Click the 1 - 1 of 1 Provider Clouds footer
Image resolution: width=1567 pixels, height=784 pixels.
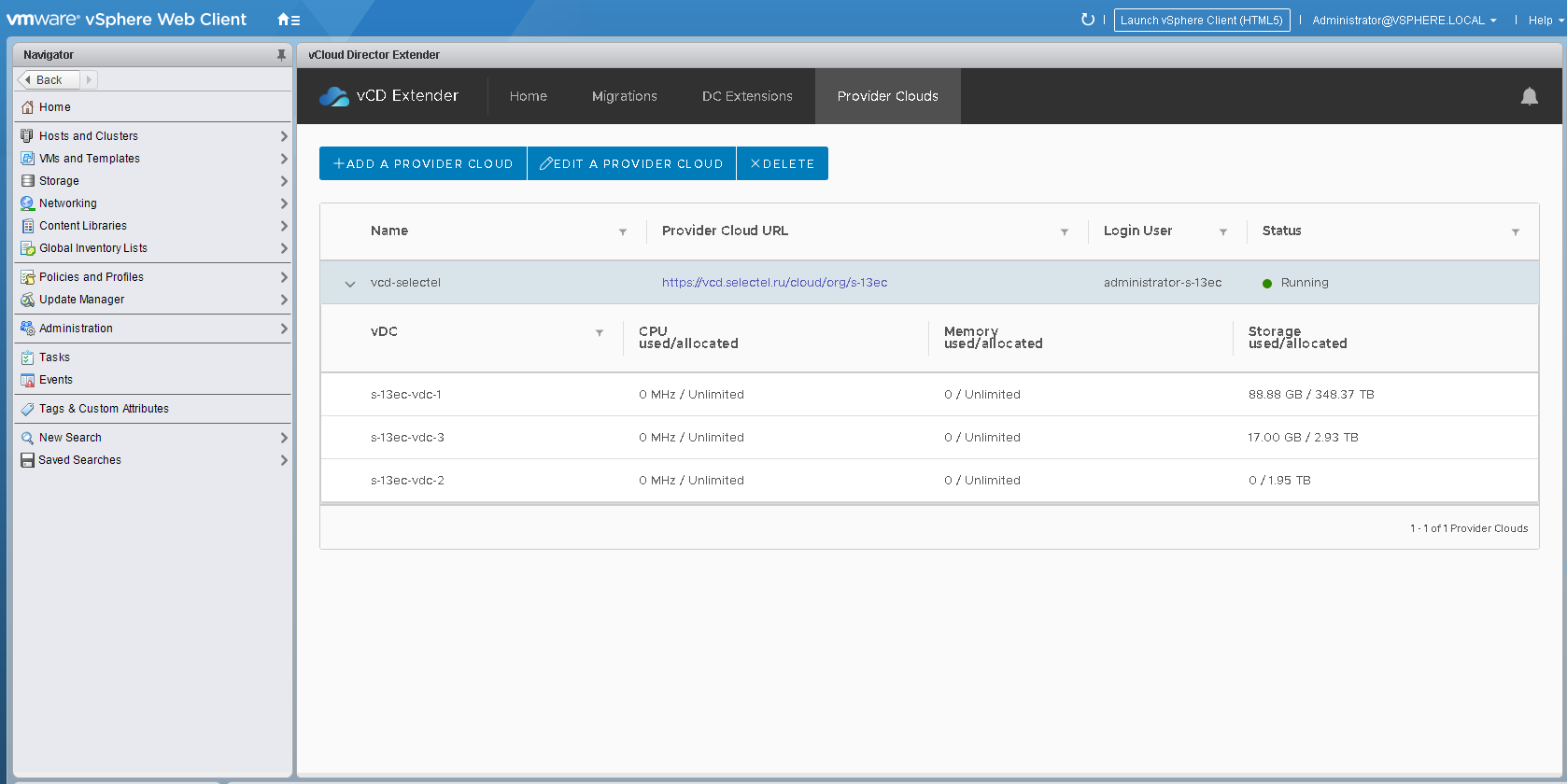pyautogui.click(x=1469, y=528)
